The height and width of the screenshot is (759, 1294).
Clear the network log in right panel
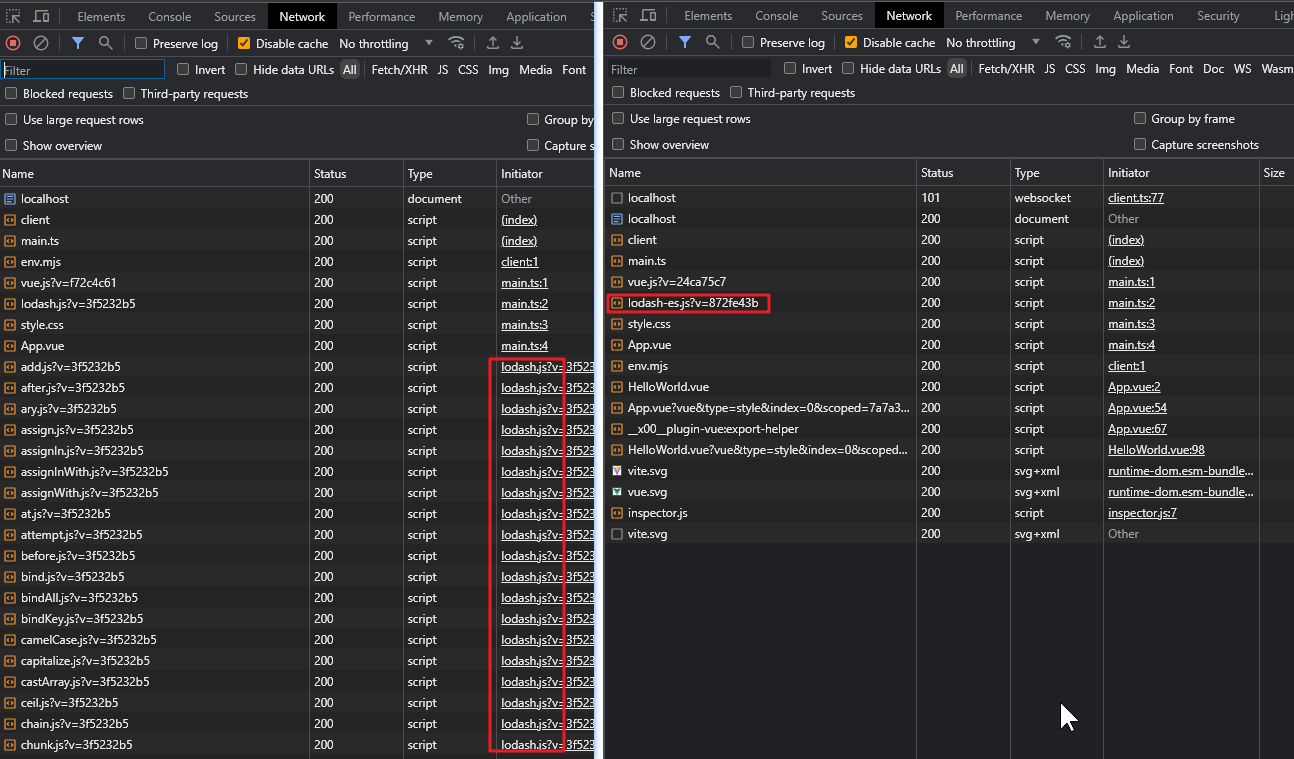pos(648,42)
